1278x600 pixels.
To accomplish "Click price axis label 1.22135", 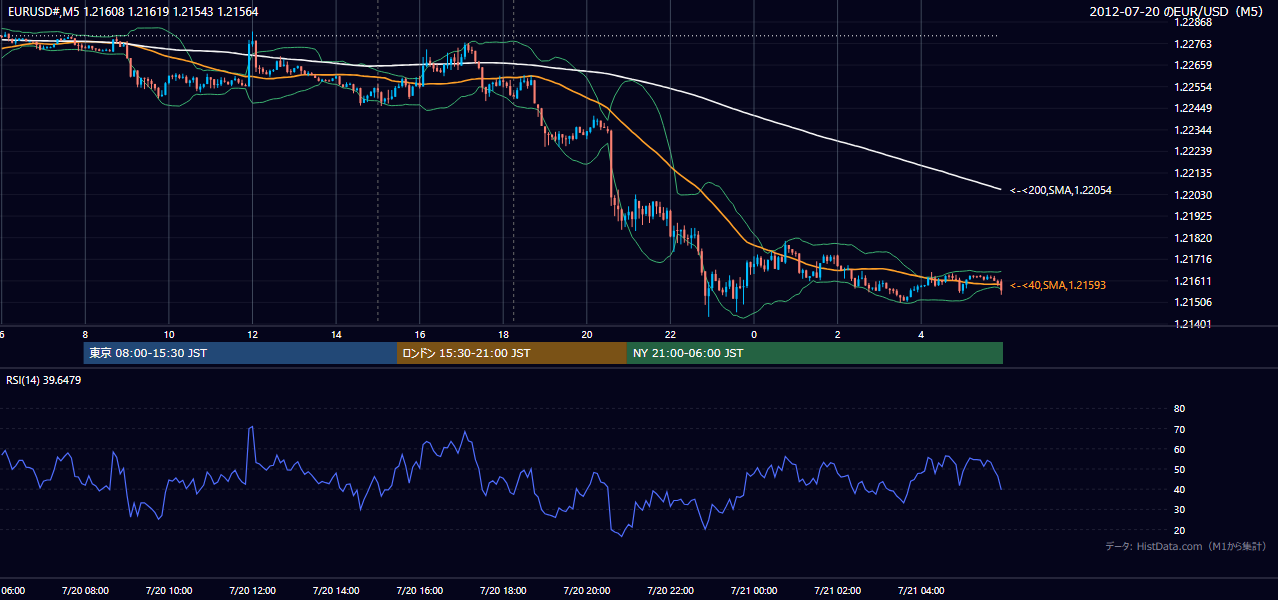I will [x=1193, y=173].
